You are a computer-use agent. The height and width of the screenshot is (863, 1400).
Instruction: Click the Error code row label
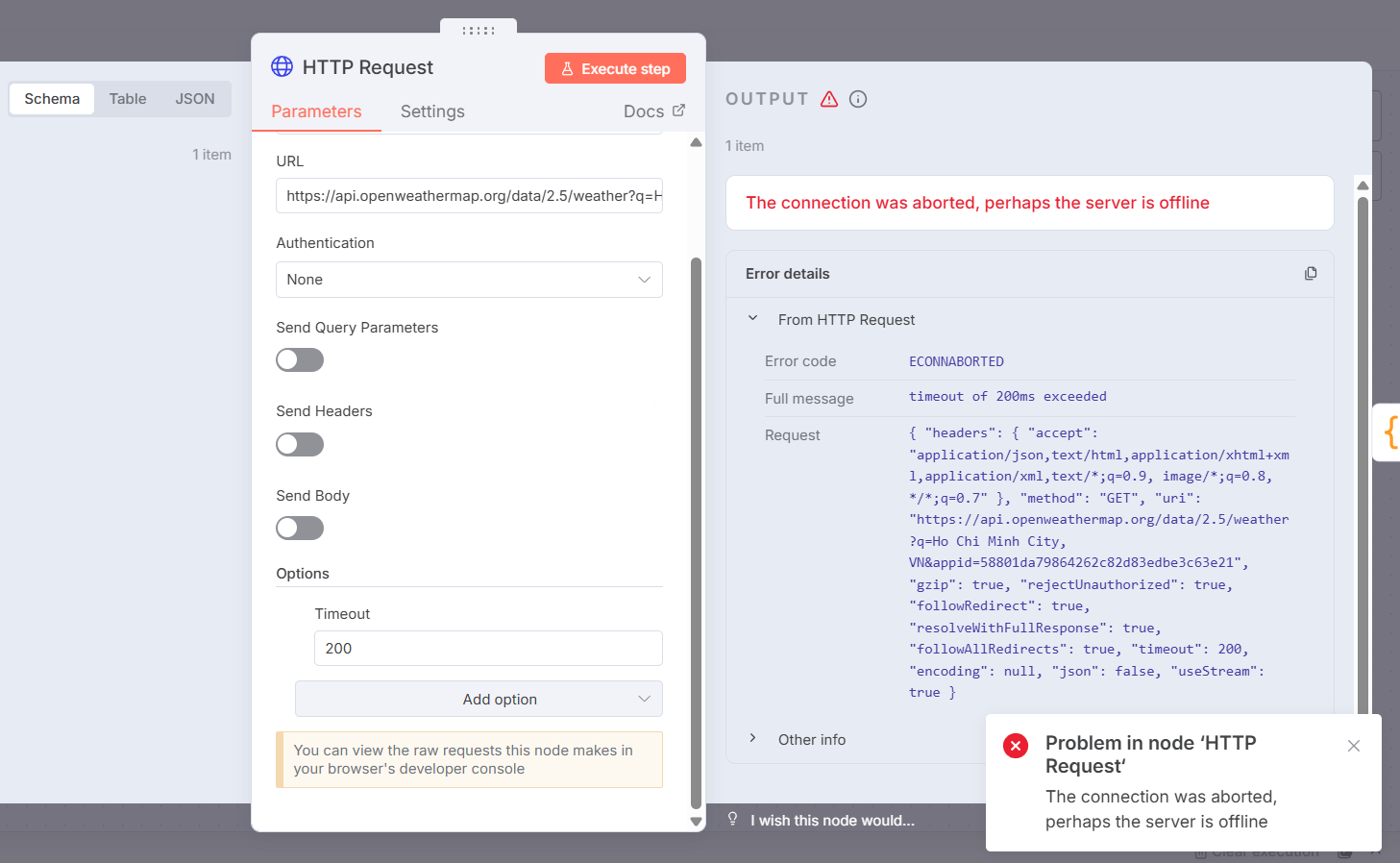click(x=800, y=361)
